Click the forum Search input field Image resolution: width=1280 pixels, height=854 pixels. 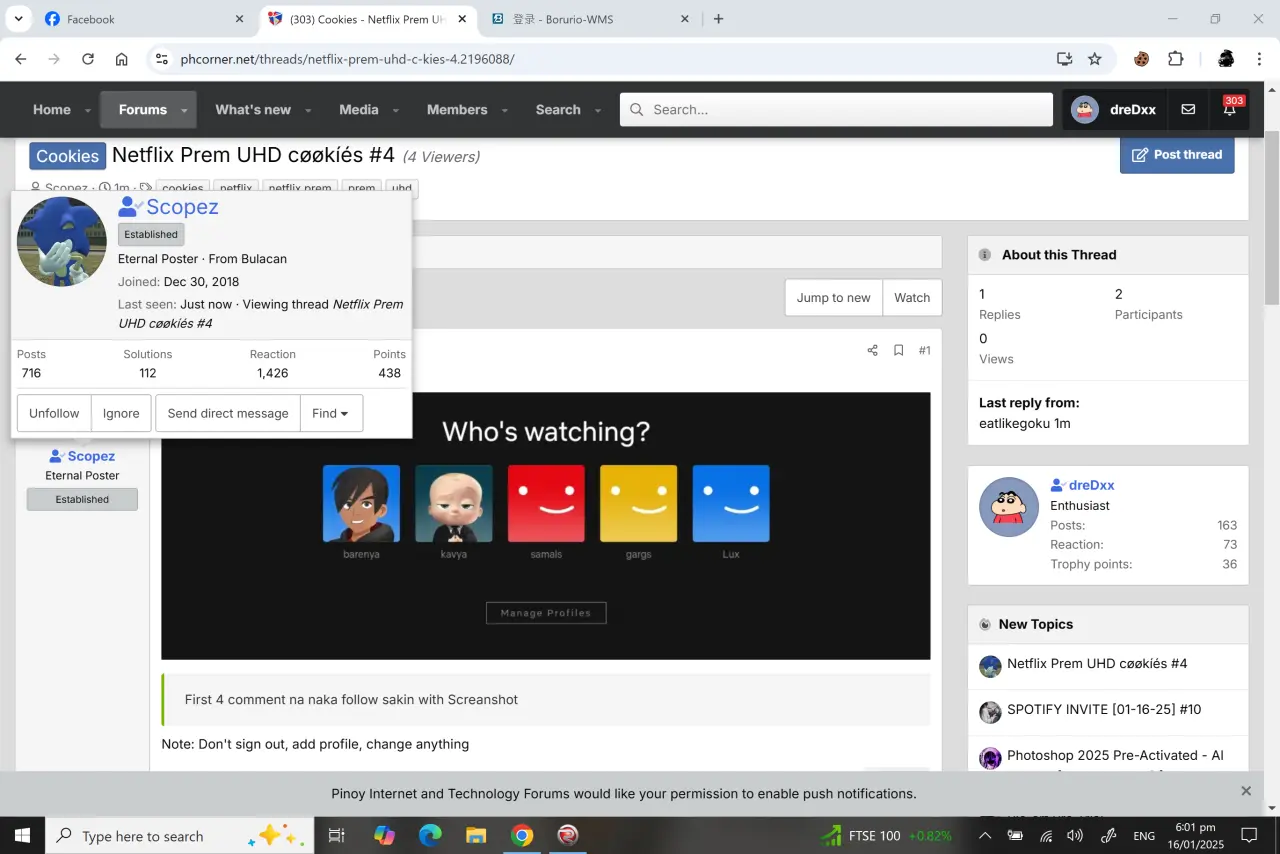(x=836, y=110)
